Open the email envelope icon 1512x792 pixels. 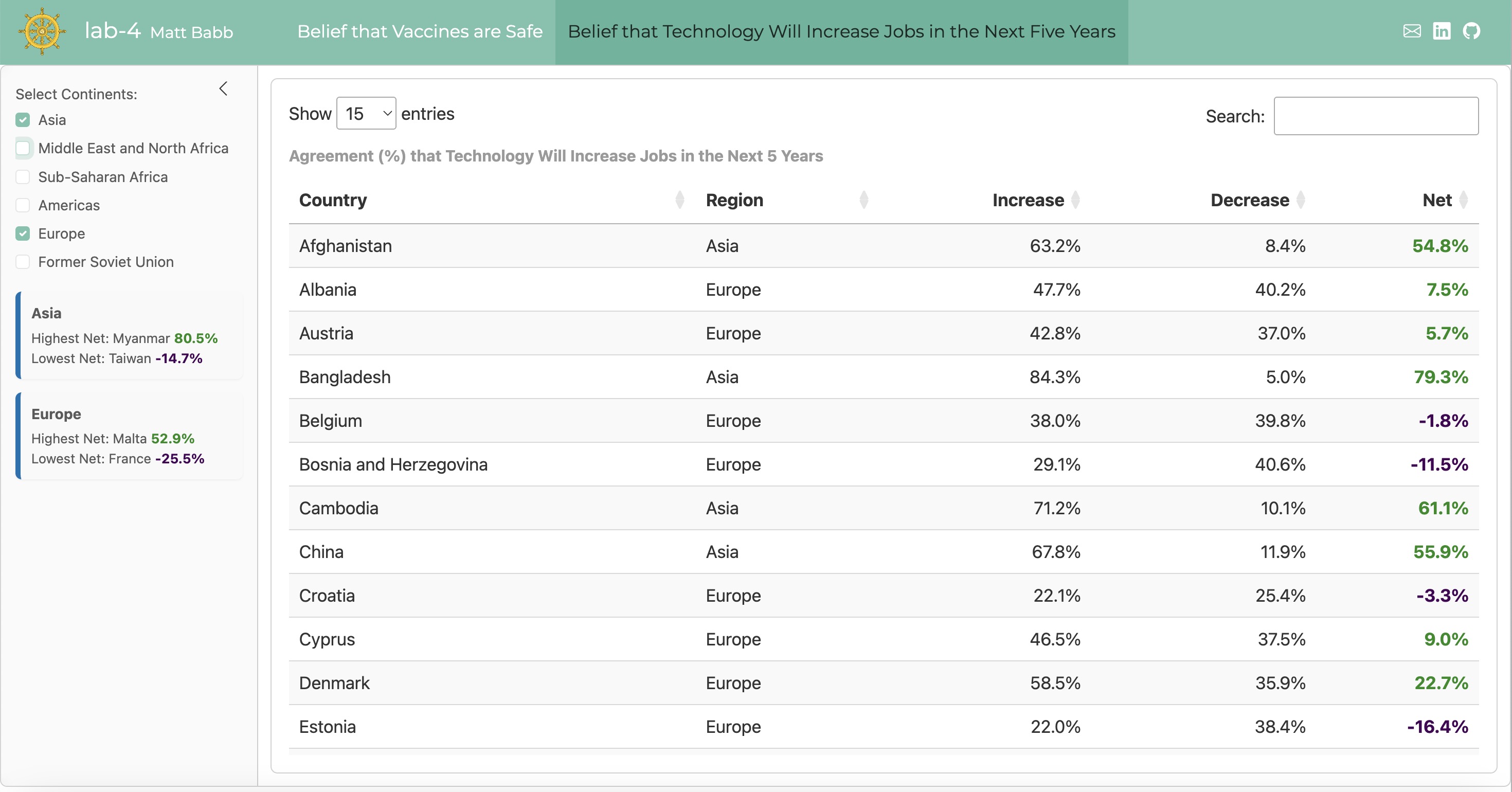[1412, 31]
